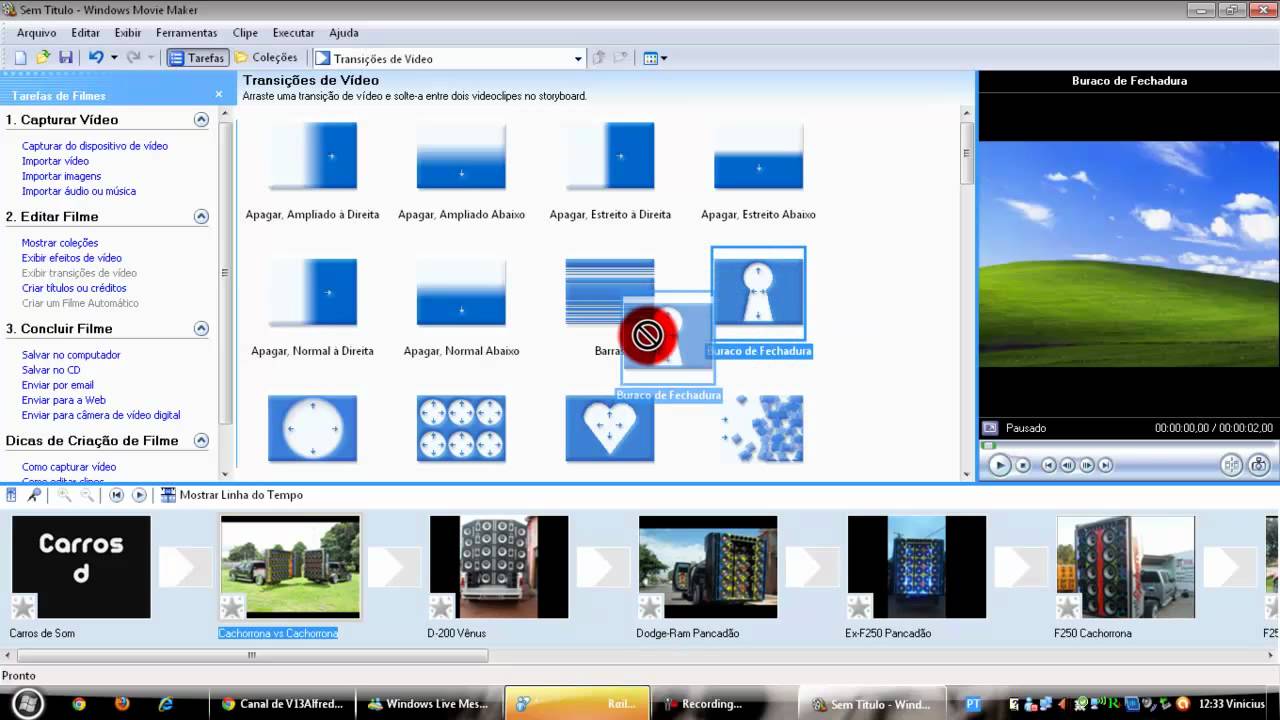Viewport: 1280px width, 720px height.
Task: Open the Transições de Vídeo collection dropdown
Action: tap(578, 59)
